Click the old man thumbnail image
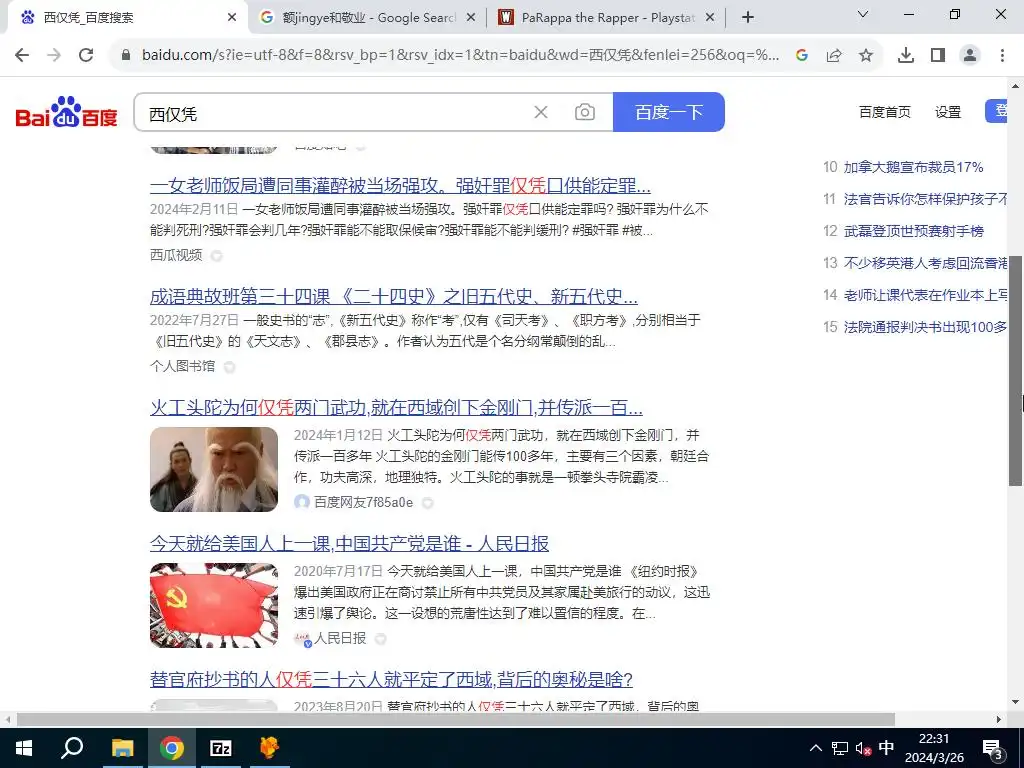1024x768 pixels. (x=214, y=469)
